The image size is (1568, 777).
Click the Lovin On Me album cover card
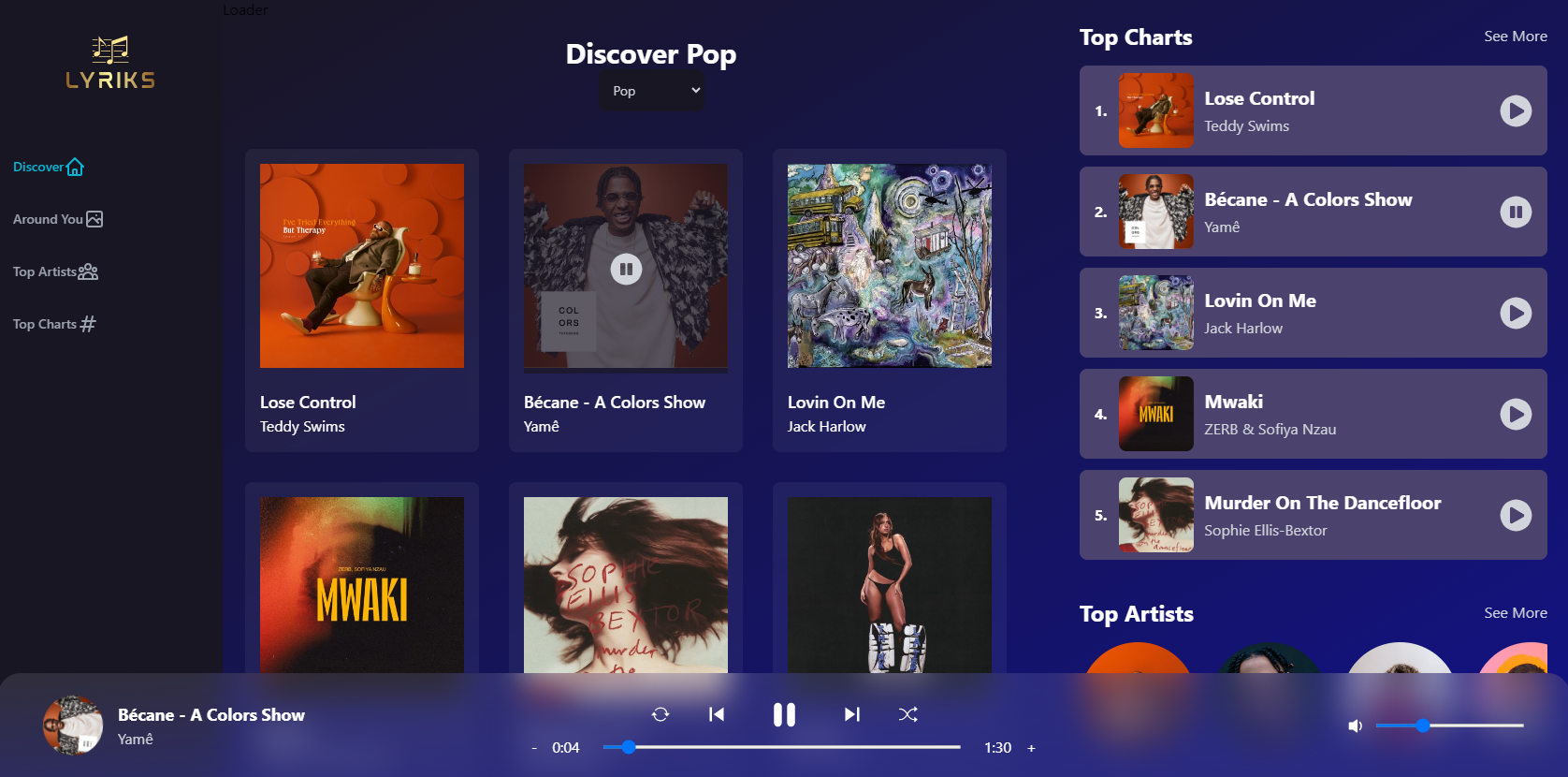point(890,266)
